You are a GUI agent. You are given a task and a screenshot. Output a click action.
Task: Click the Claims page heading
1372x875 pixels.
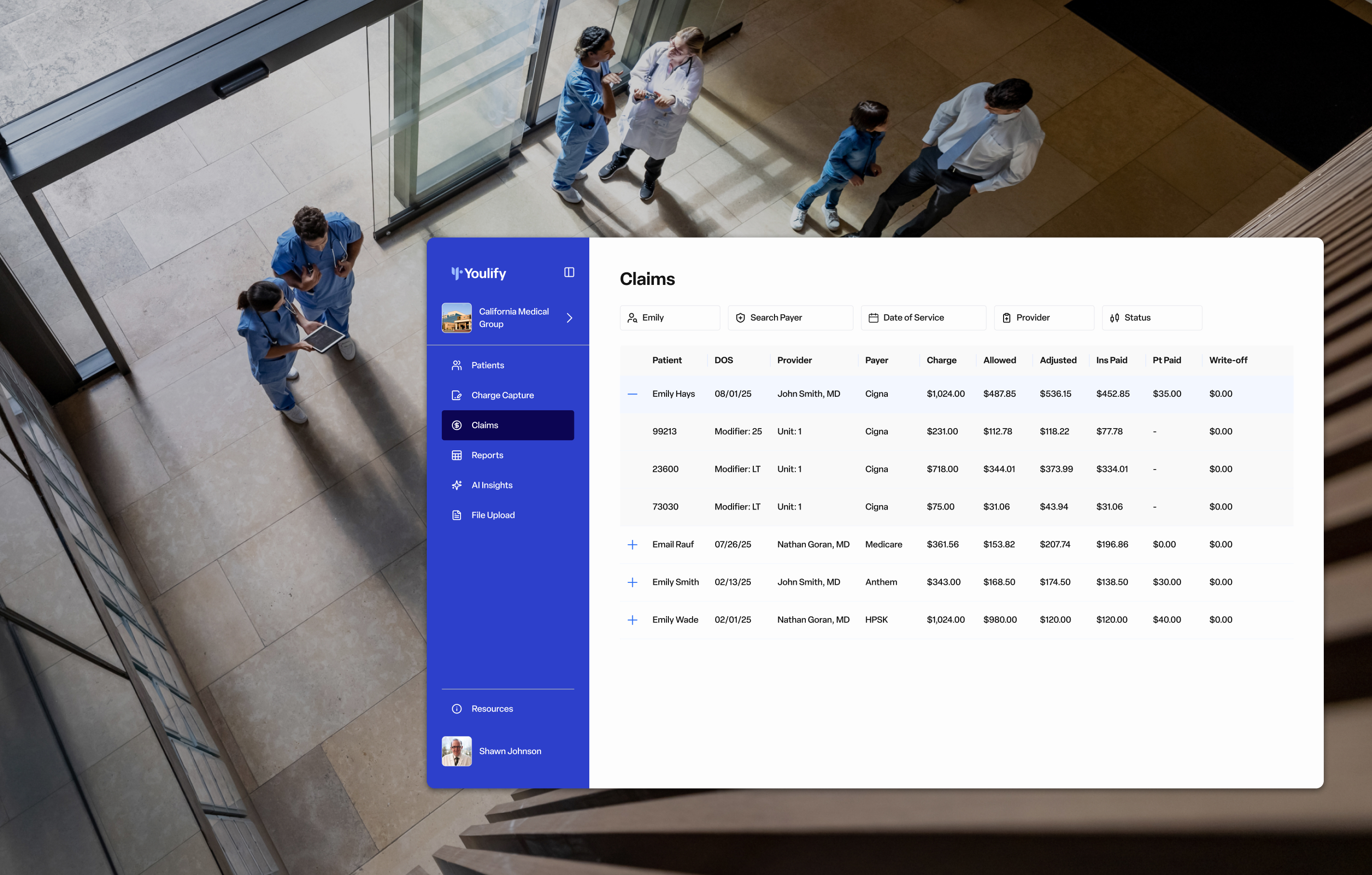click(647, 279)
